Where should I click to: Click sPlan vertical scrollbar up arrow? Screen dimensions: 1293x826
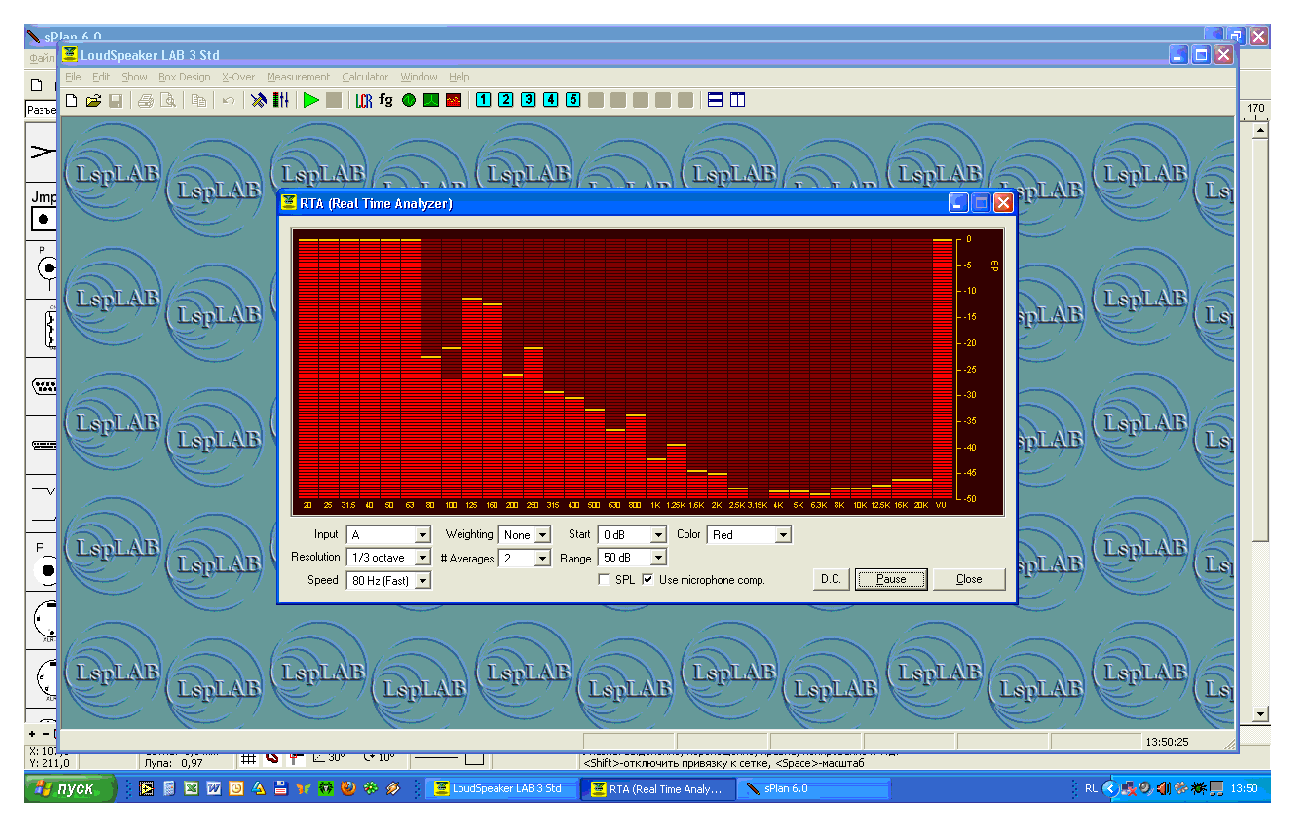pyautogui.click(x=1260, y=130)
